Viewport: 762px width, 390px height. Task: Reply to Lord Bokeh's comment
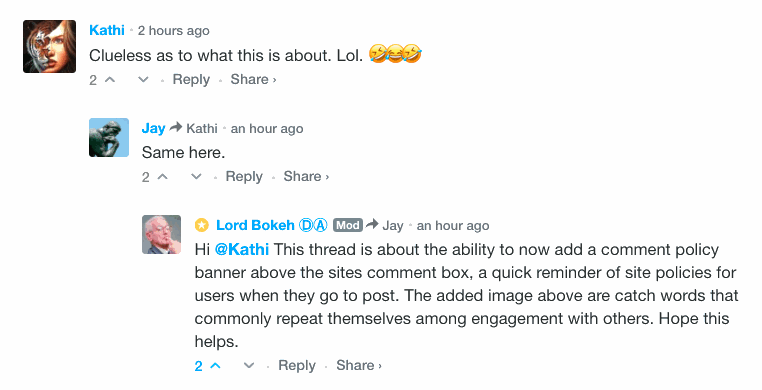pyautogui.click(x=296, y=366)
